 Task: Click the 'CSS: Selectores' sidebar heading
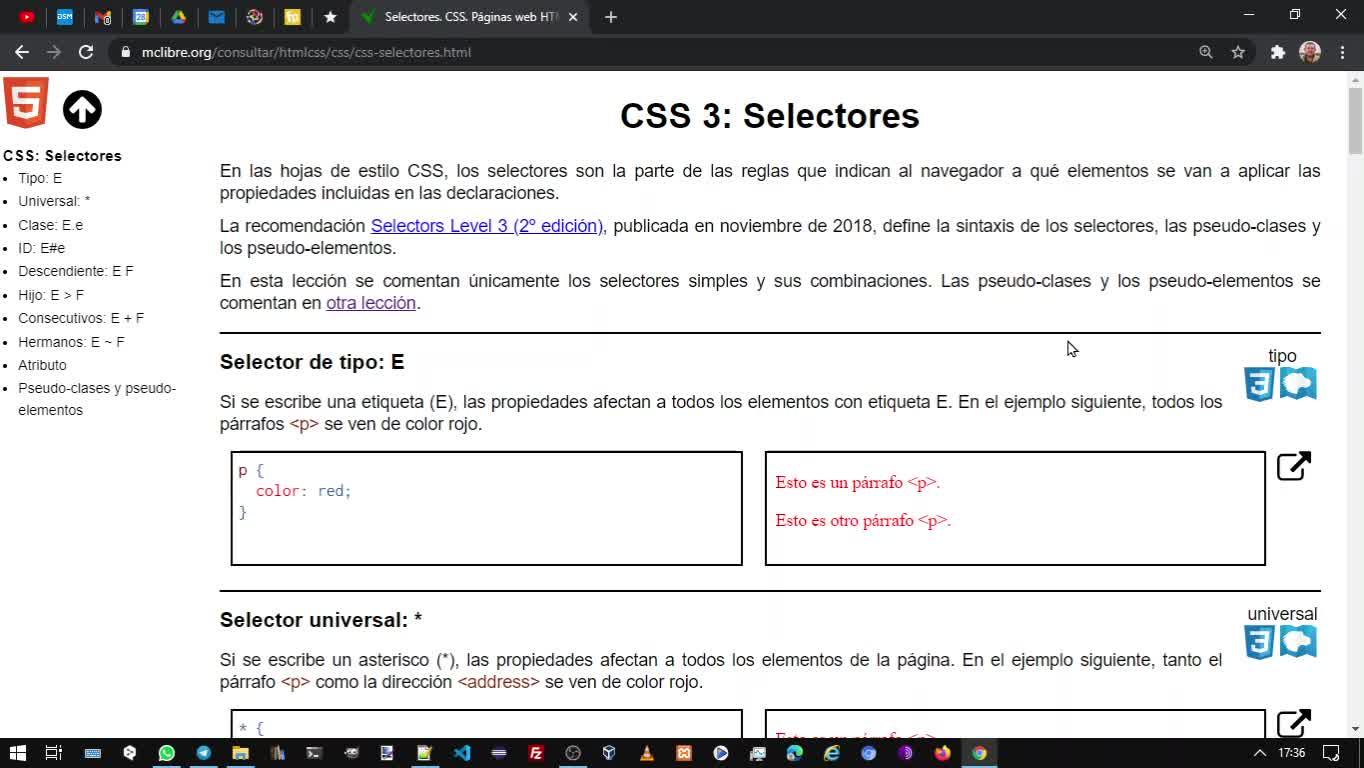click(x=62, y=156)
